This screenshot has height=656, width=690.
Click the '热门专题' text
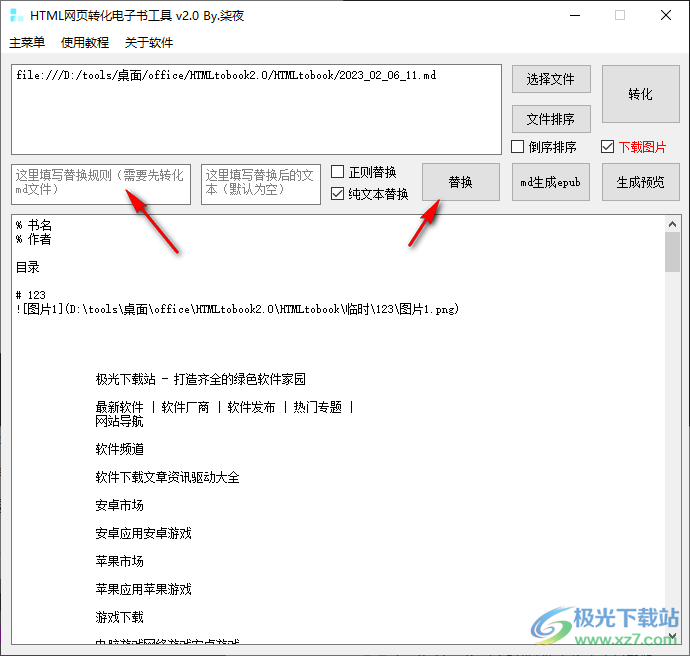[317, 407]
